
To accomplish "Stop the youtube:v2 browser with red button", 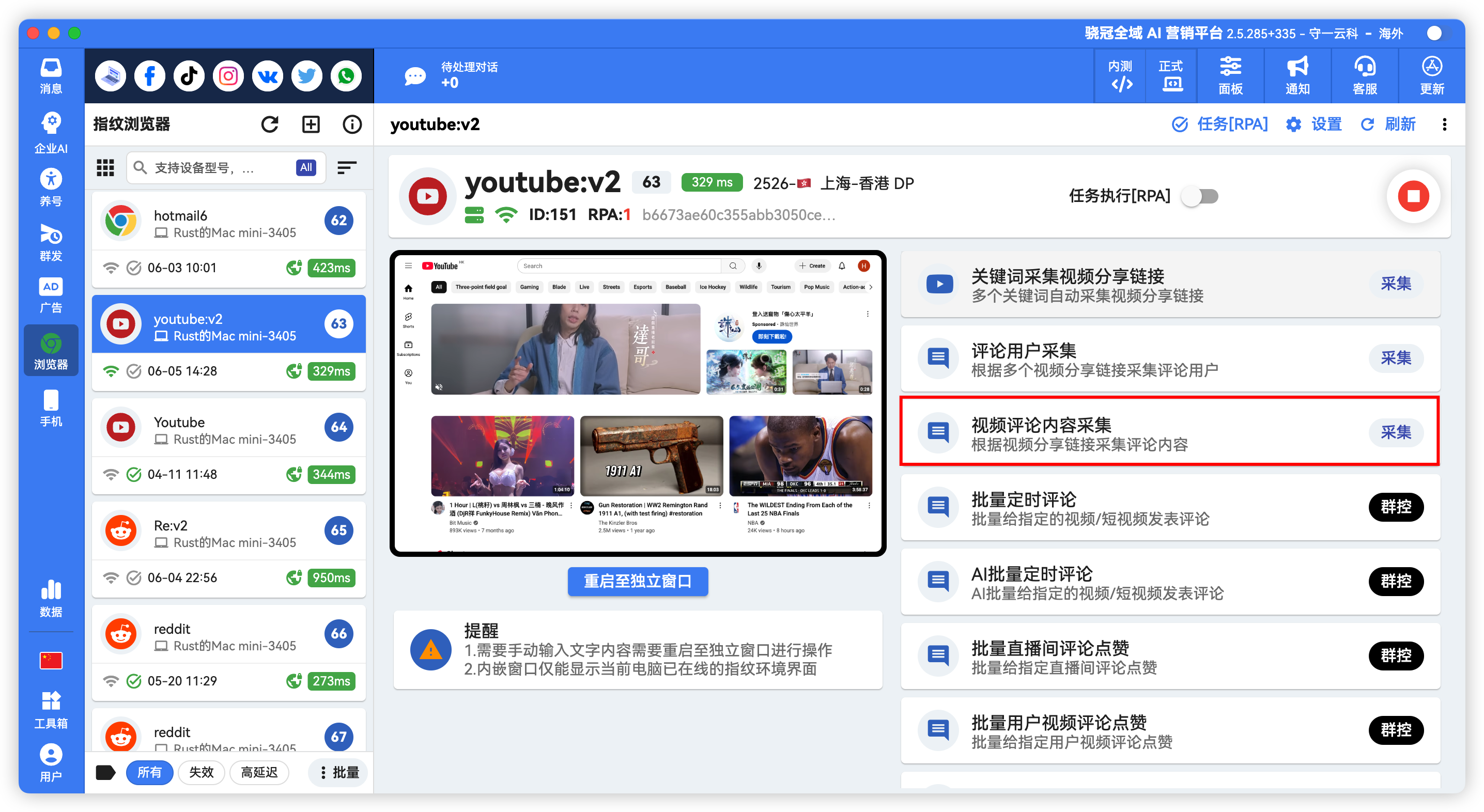I will tap(1413, 196).
